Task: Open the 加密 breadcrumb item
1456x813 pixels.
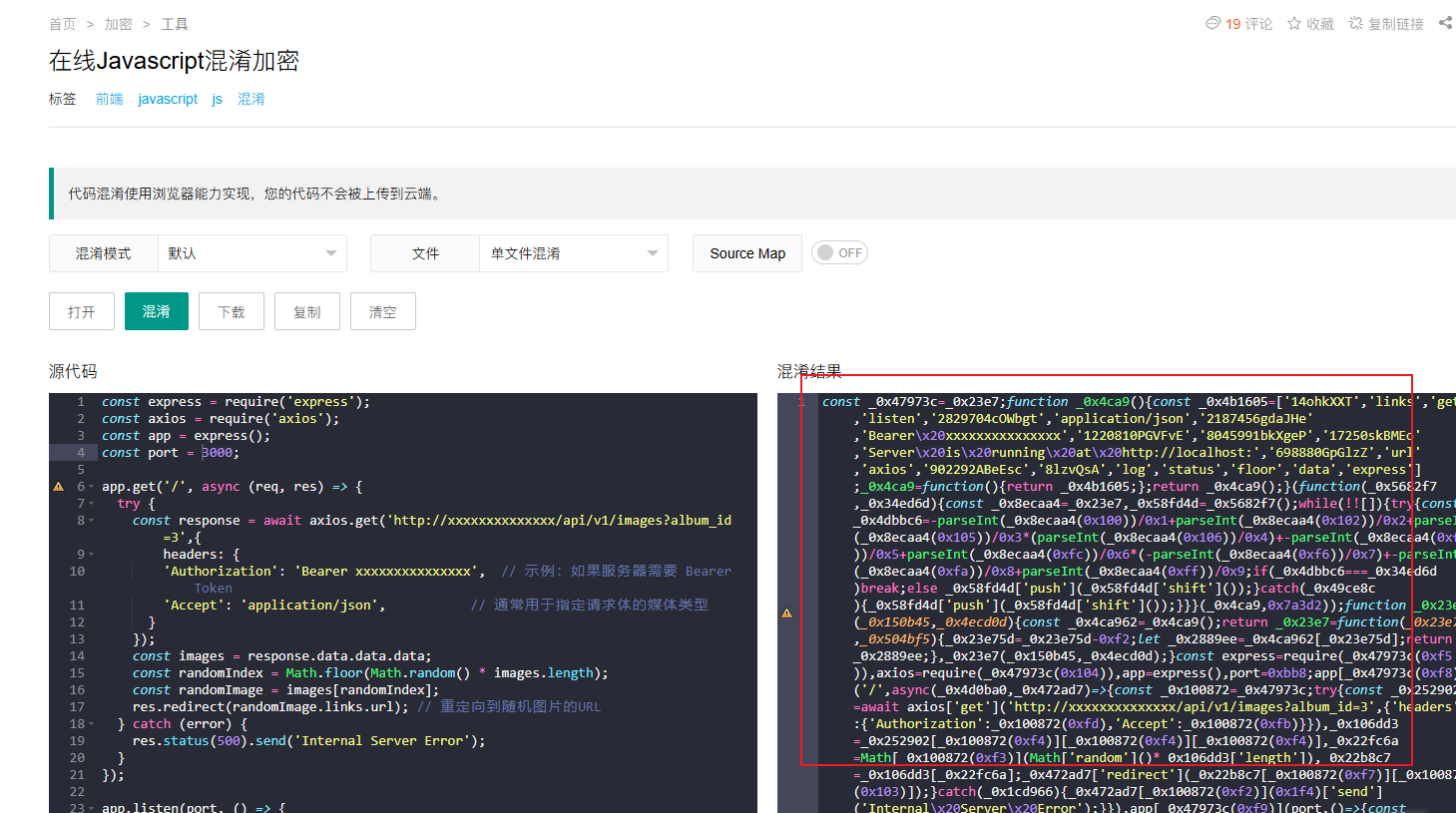Action: coord(119,24)
